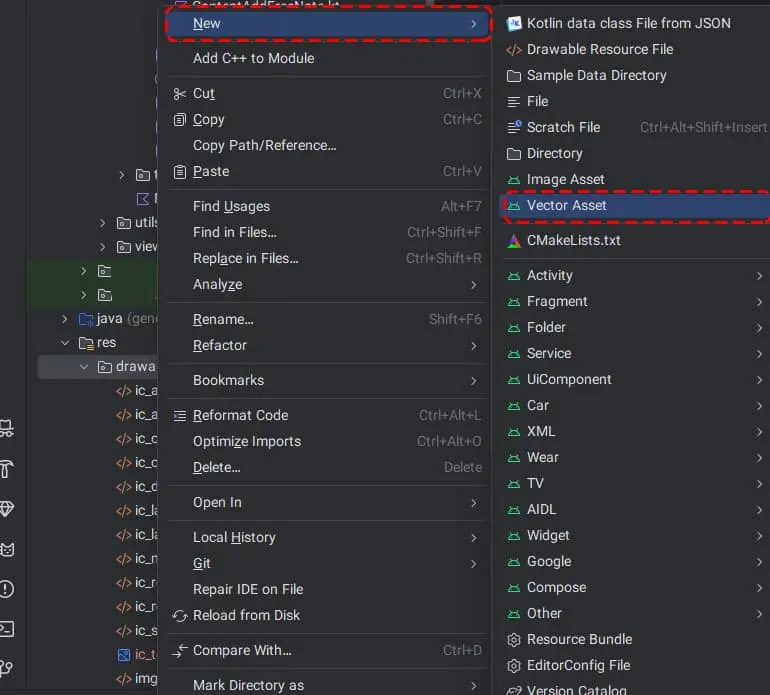Select Vector Asset from the New submenu
The height and width of the screenshot is (695, 770).
(x=566, y=205)
